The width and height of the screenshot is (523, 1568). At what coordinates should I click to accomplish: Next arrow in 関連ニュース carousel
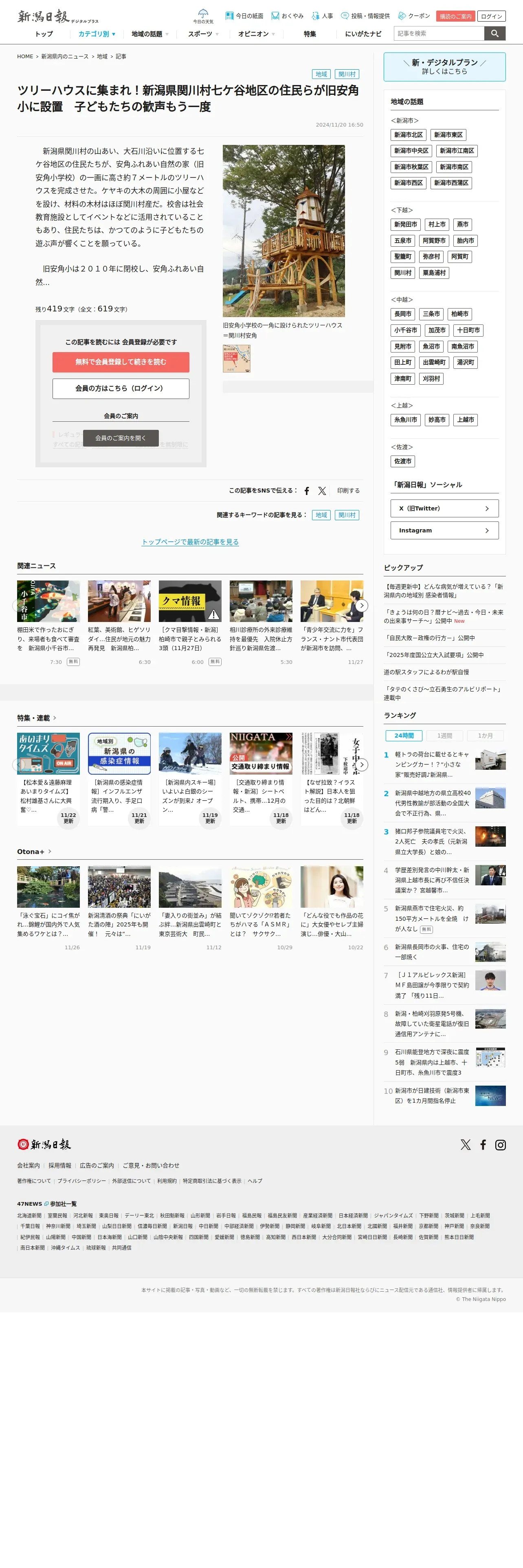pyautogui.click(x=362, y=605)
